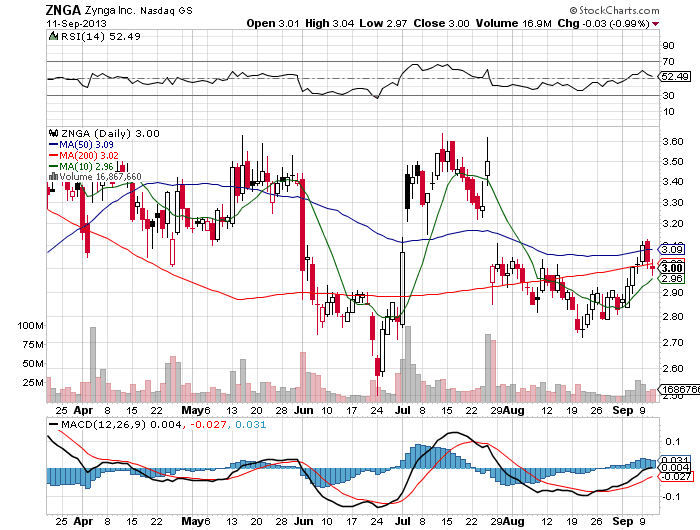Click the -0.1 label on the MACD axis

coord(671,497)
